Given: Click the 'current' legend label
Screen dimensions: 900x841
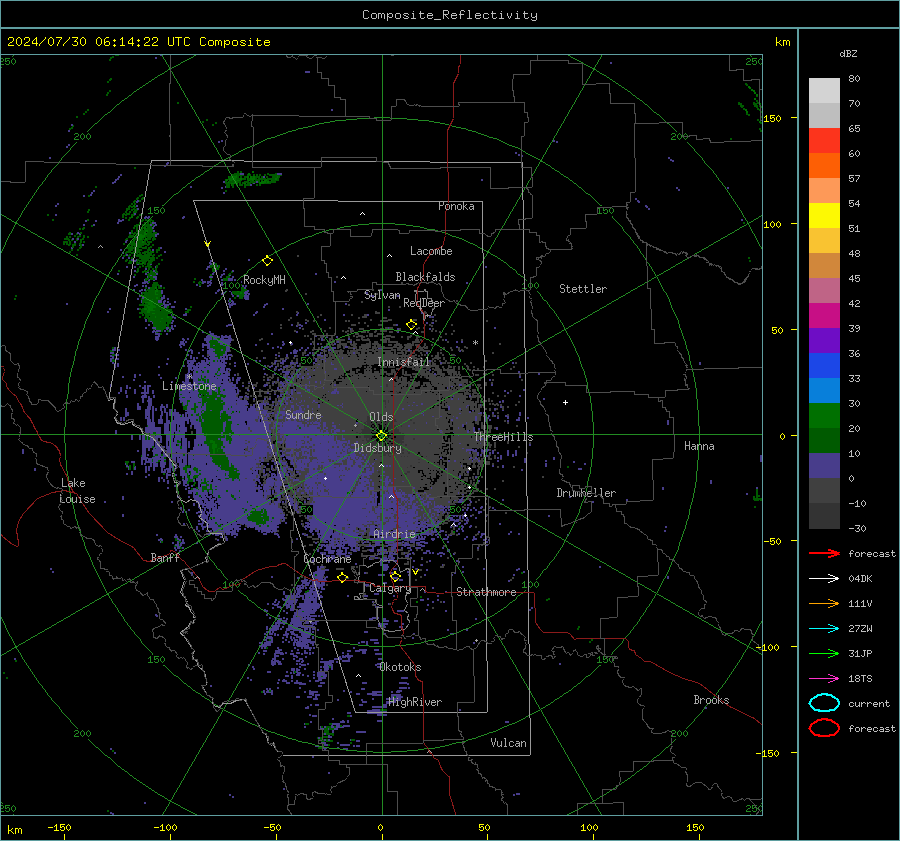Looking at the screenshot, I should coord(869,703).
